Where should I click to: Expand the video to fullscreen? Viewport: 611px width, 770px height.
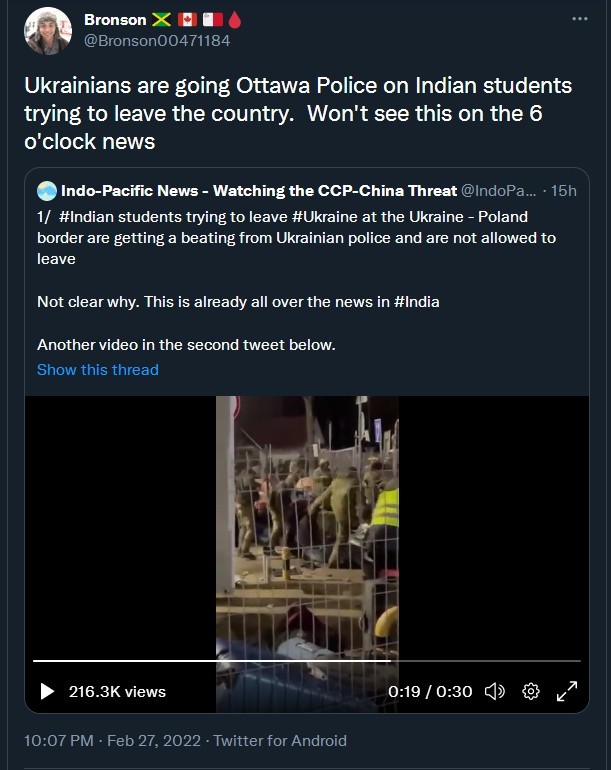coord(567,691)
